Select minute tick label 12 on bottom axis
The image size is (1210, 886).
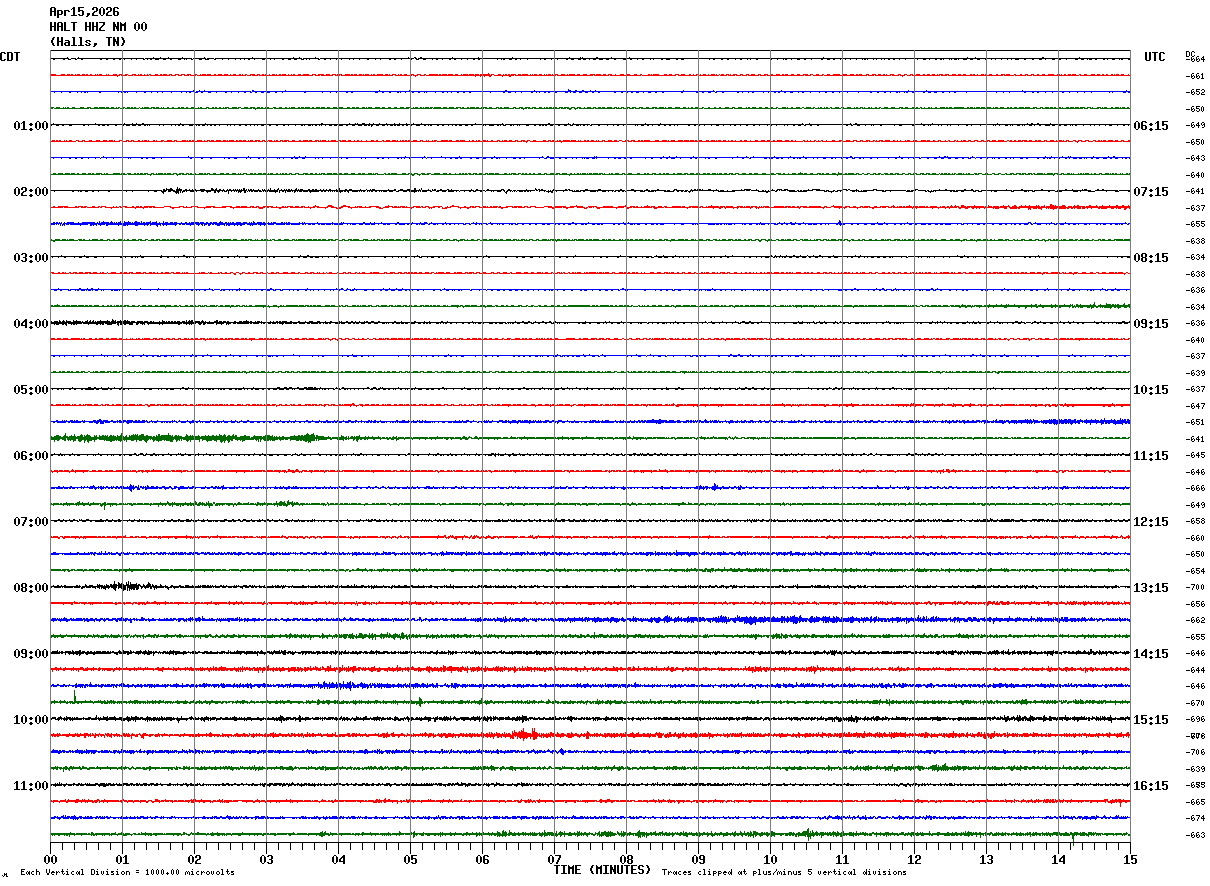click(x=915, y=859)
